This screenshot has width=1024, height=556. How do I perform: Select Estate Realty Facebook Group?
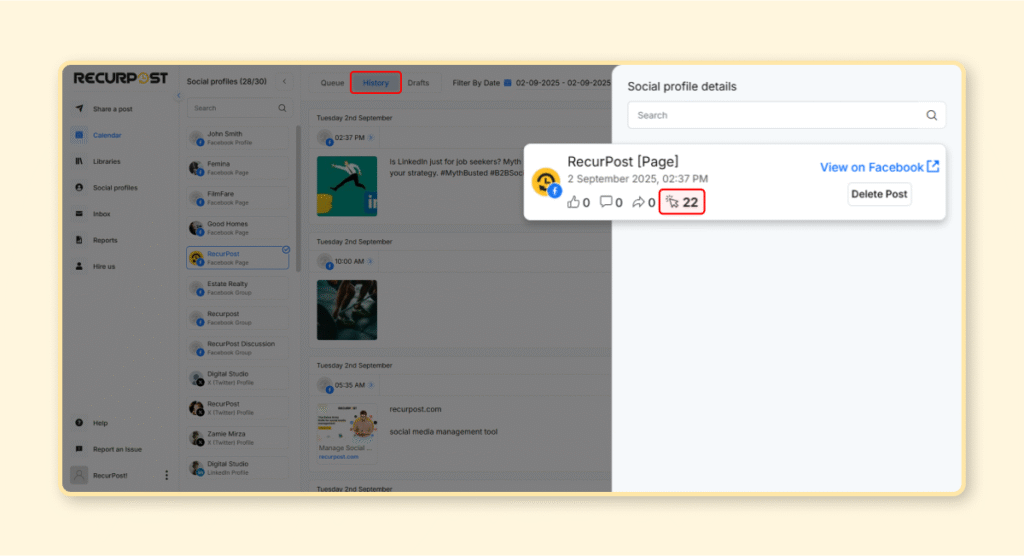click(238, 288)
